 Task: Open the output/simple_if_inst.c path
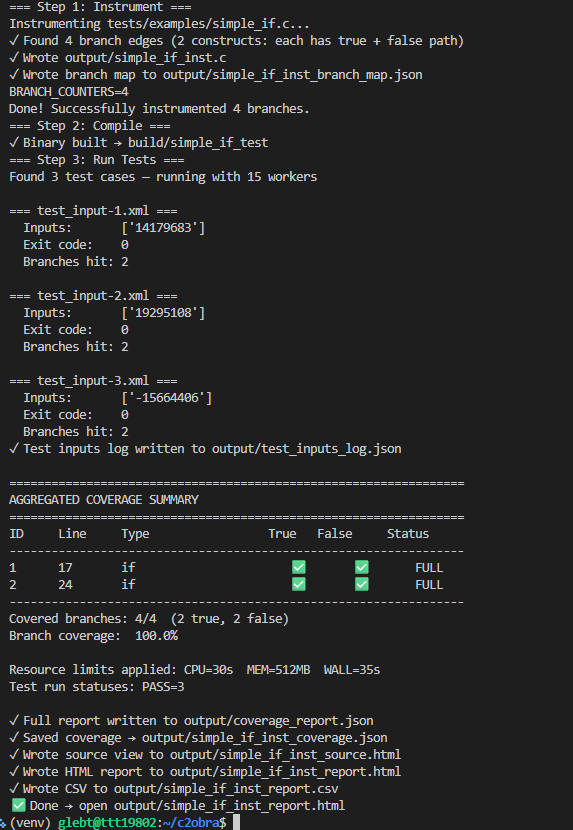pos(146,58)
